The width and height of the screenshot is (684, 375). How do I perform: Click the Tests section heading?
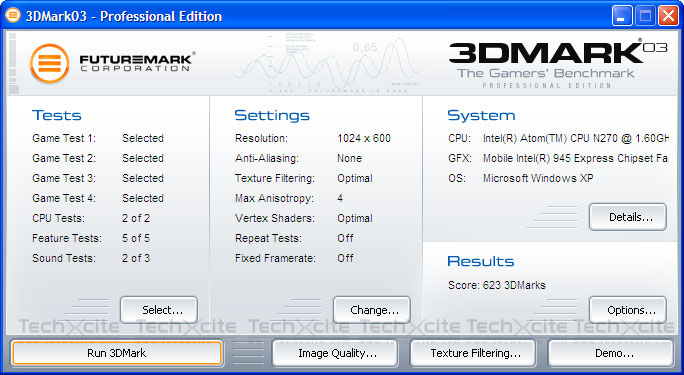click(57, 115)
